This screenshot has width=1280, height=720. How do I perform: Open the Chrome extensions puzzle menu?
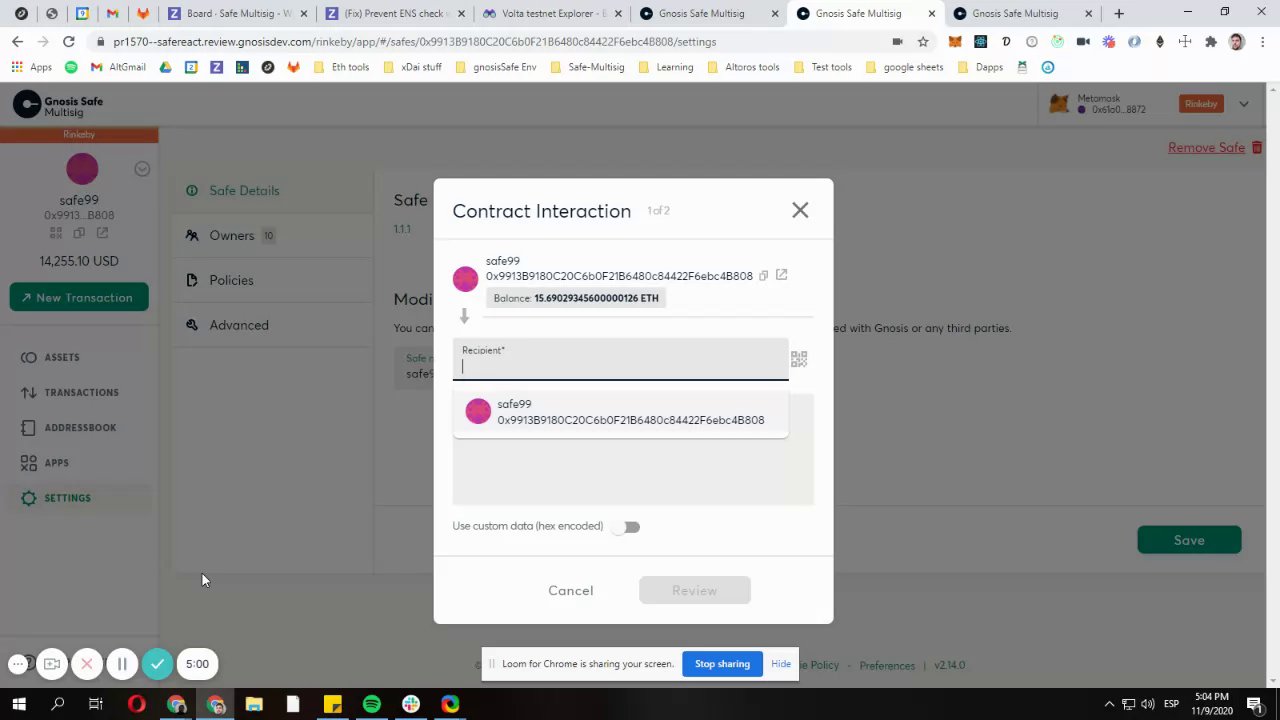1211,42
